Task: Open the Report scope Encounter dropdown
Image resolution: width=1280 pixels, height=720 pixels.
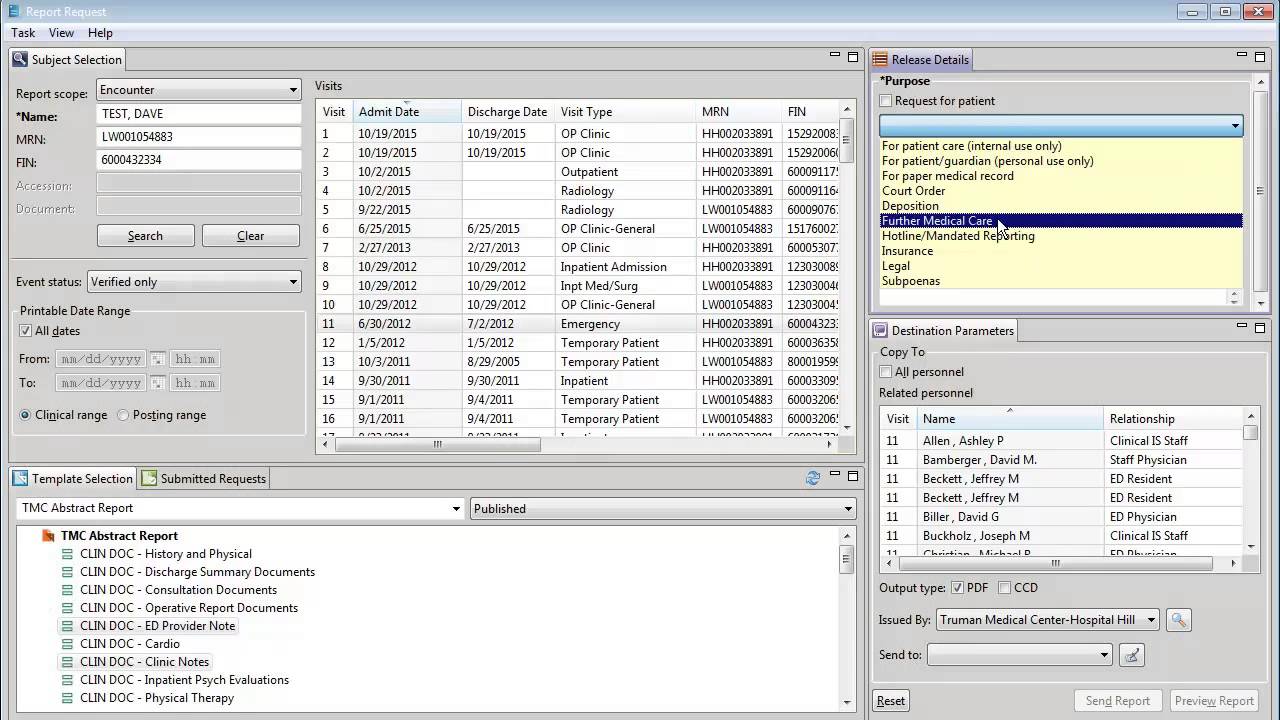Action: (x=199, y=90)
